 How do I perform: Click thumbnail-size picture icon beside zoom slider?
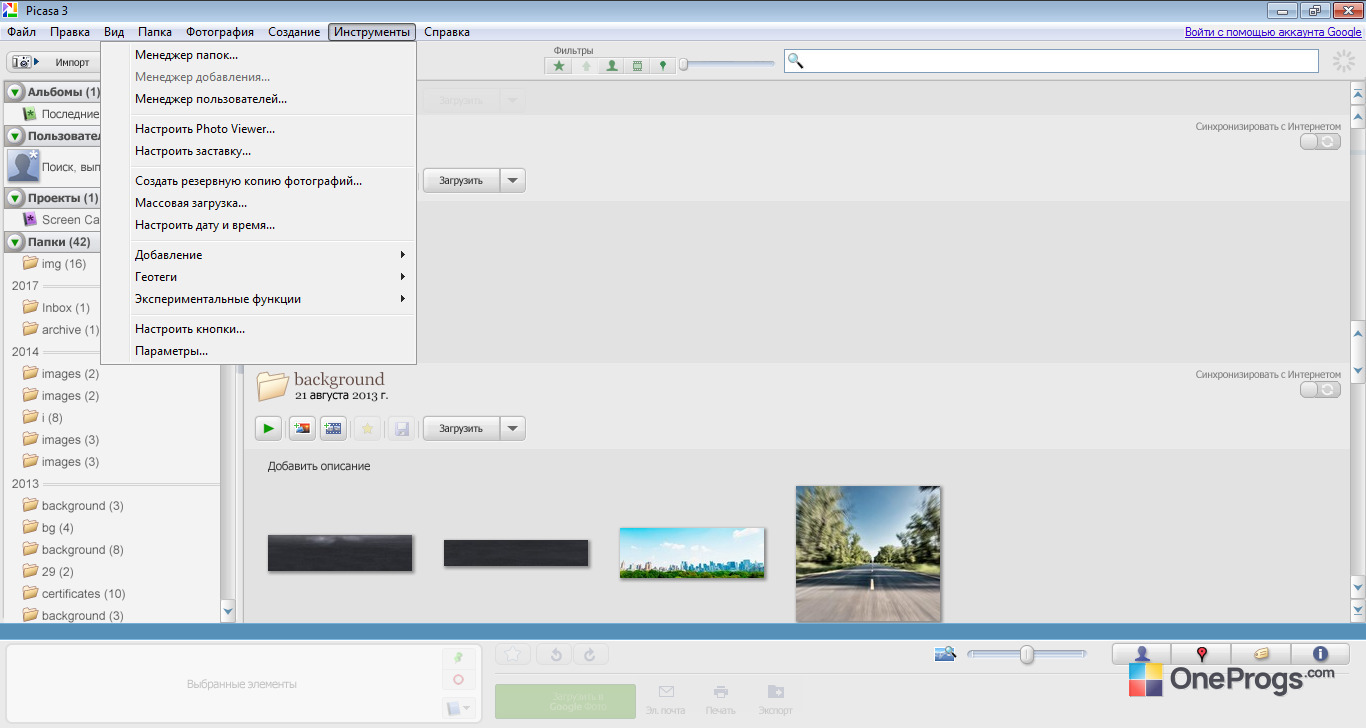945,654
